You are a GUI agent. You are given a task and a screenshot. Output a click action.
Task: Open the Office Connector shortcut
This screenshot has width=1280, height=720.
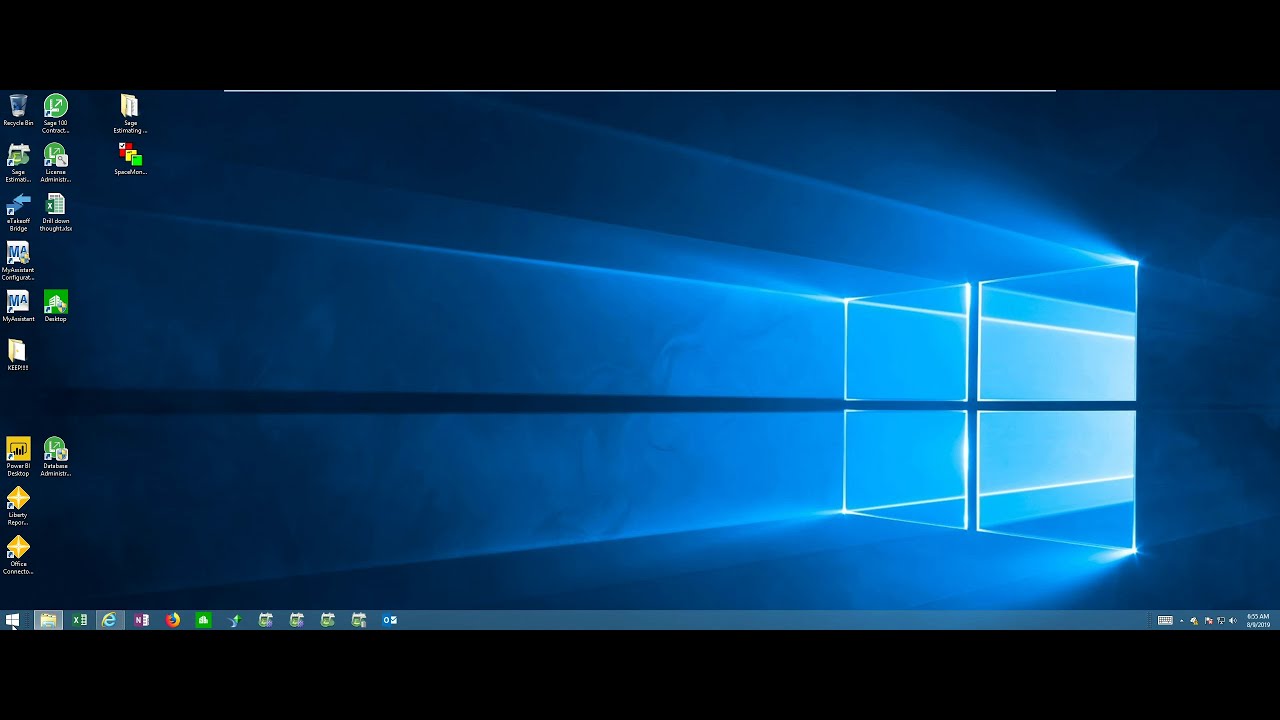(x=18, y=554)
